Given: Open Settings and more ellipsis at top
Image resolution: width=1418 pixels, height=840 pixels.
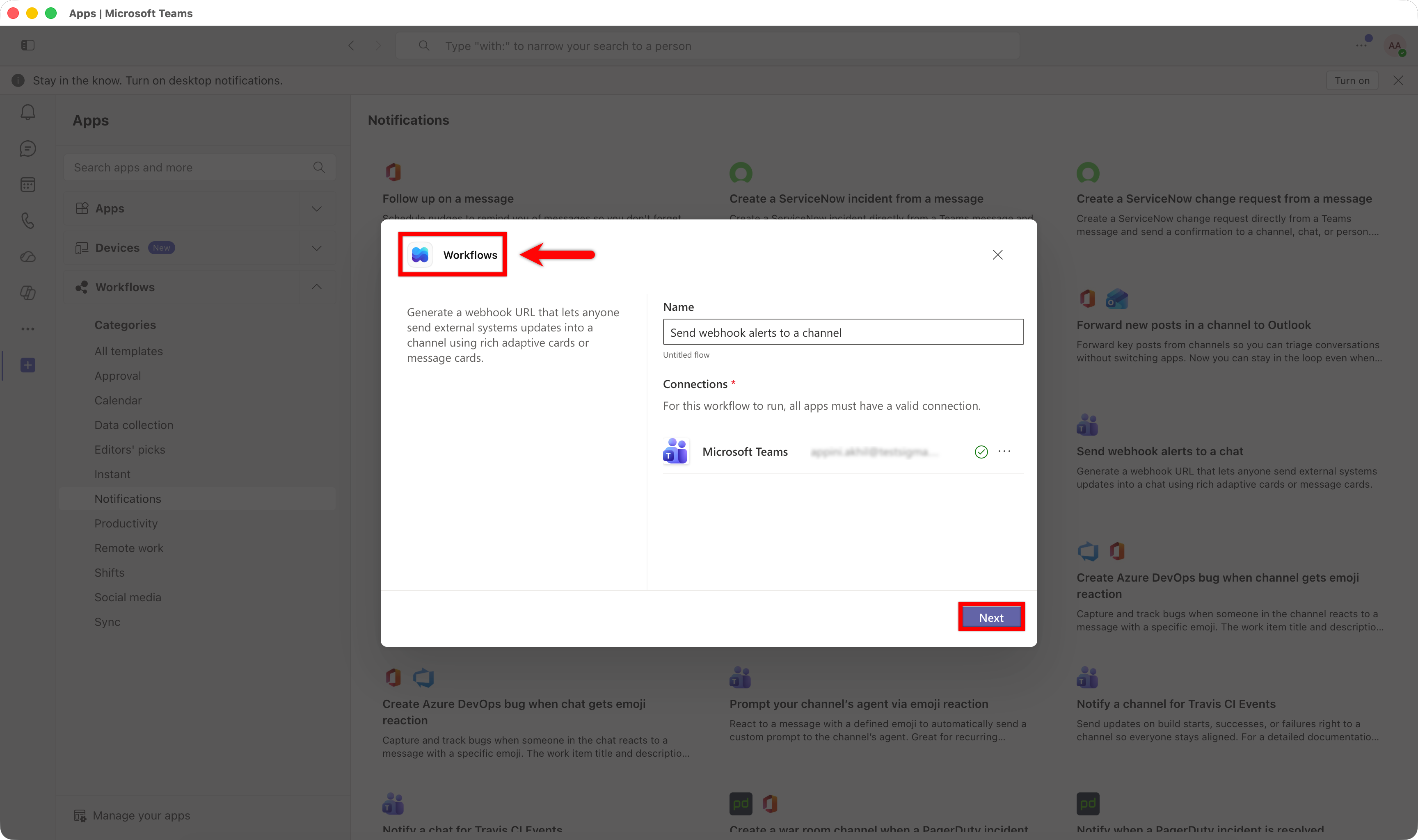Looking at the screenshot, I should (x=1361, y=45).
